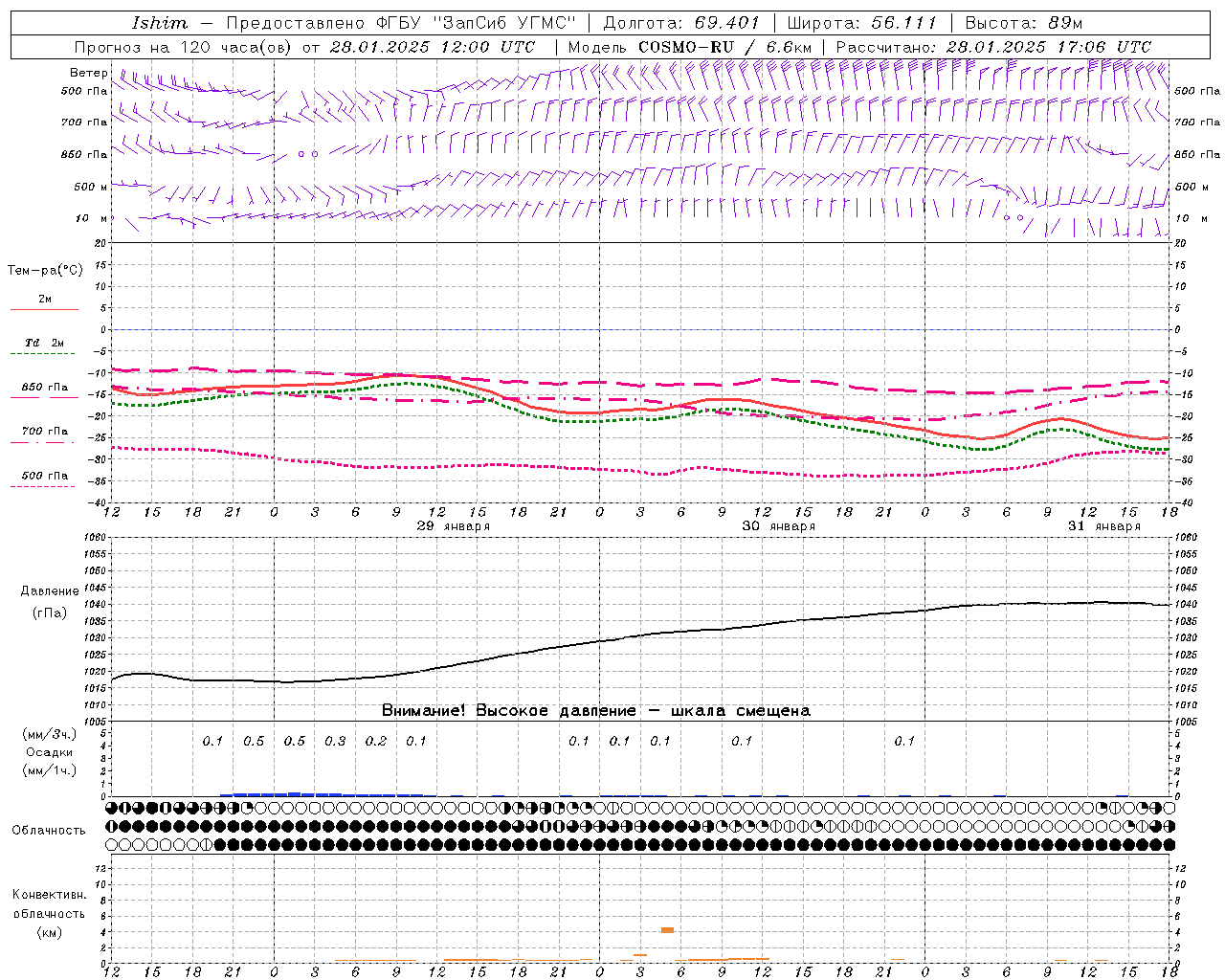Click the "0.2" precipitation value

click(376, 742)
